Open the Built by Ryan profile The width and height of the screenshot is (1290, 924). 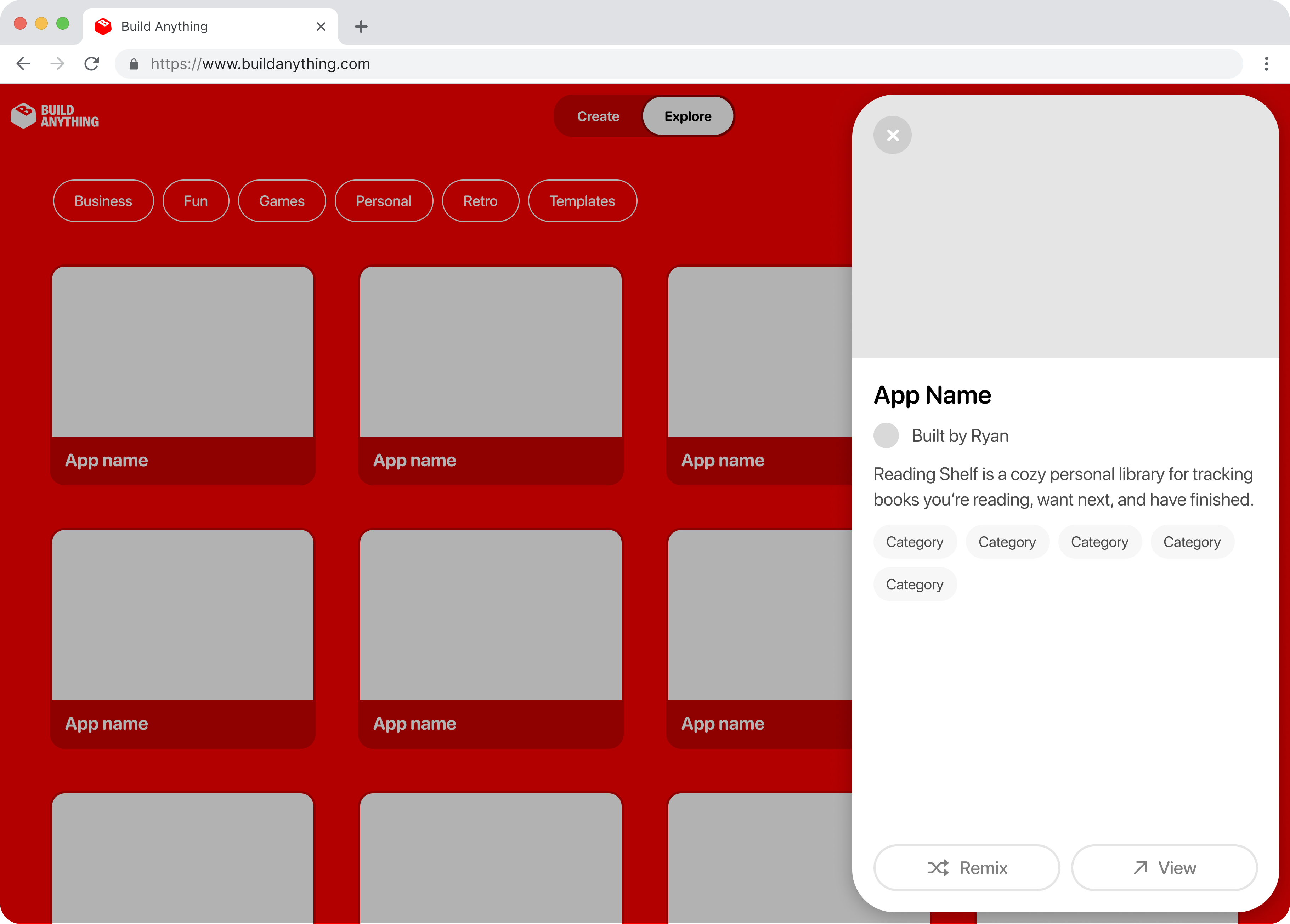[960, 436]
